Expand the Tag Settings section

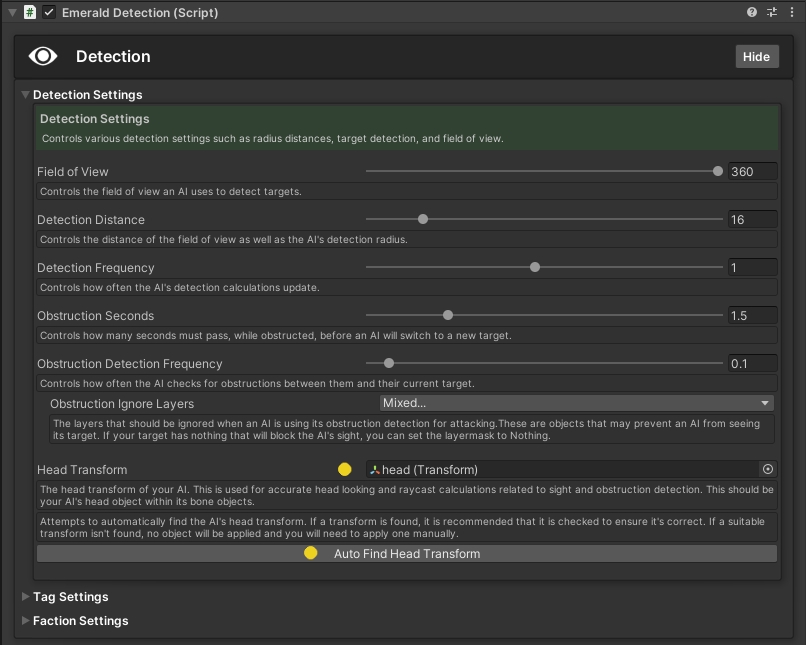(26, 597)
